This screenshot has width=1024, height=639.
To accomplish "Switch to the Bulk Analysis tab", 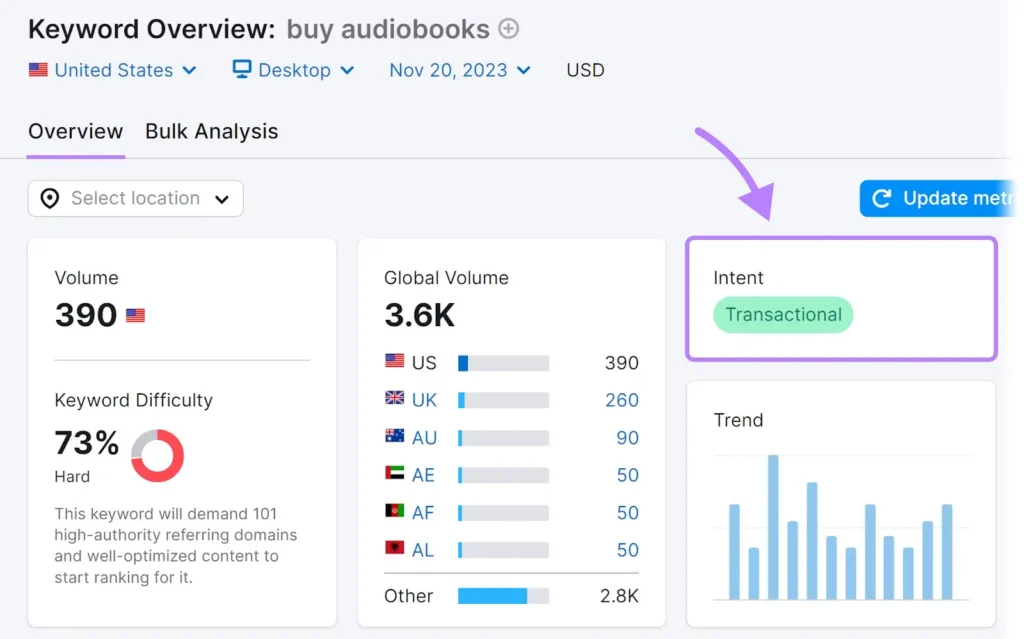I will point(211,131).
